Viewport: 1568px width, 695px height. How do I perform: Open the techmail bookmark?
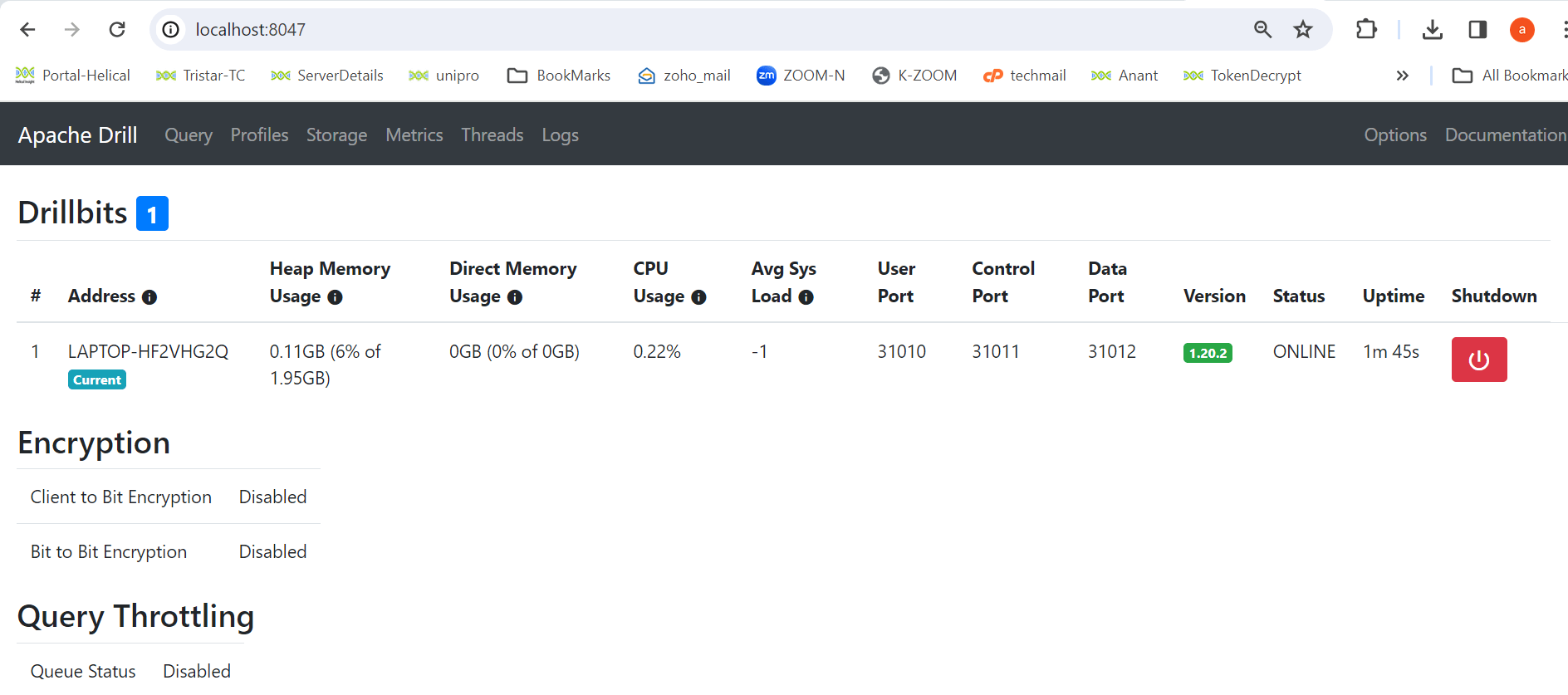pyautogui.click(x=1025, y=76)
